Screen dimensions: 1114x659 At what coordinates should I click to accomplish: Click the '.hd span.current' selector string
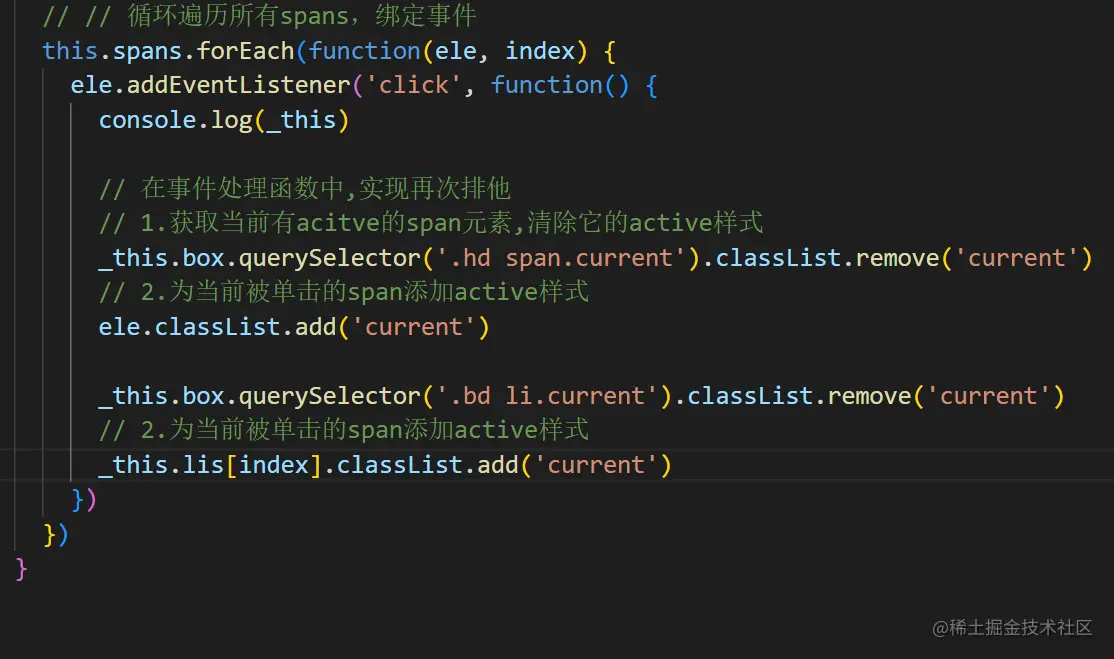561,258
